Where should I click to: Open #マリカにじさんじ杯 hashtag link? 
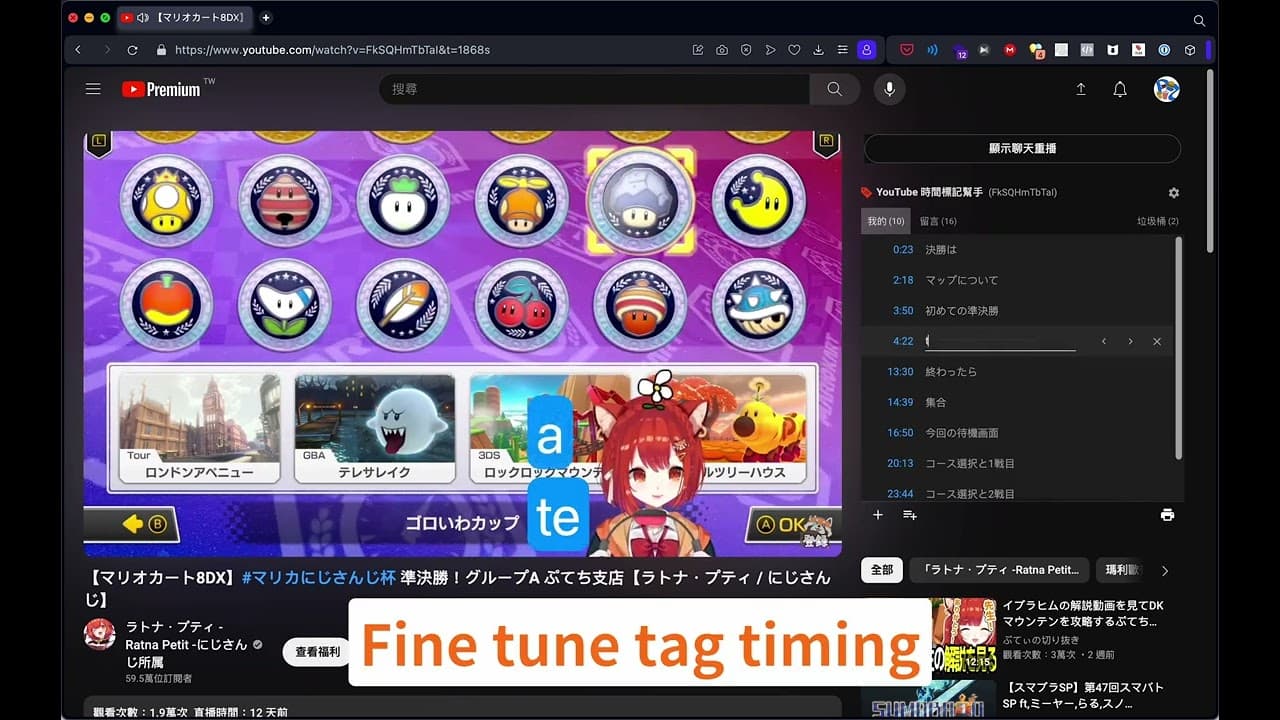pos(318,578)
